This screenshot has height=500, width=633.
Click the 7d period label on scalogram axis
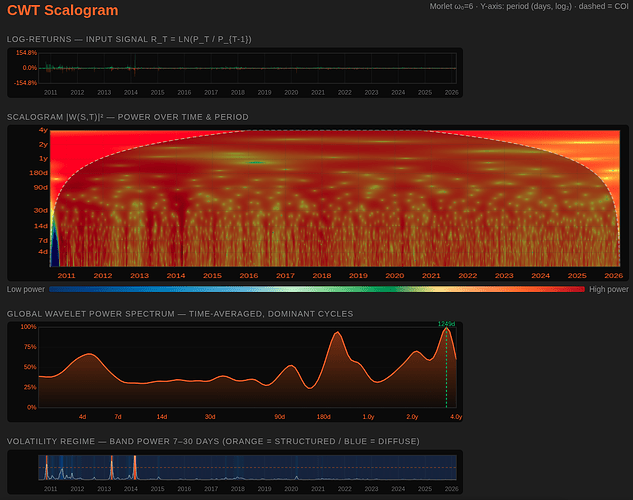(43, 241)
